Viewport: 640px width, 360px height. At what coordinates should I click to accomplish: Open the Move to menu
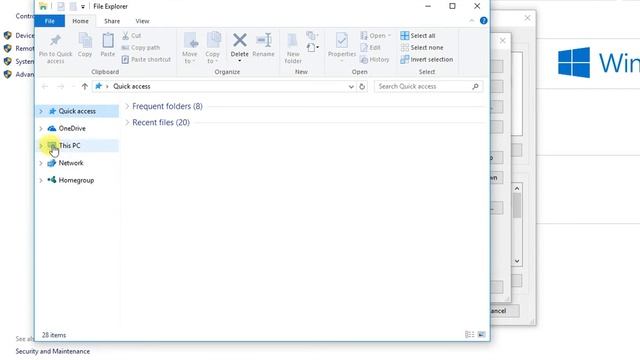click(190, 48)
